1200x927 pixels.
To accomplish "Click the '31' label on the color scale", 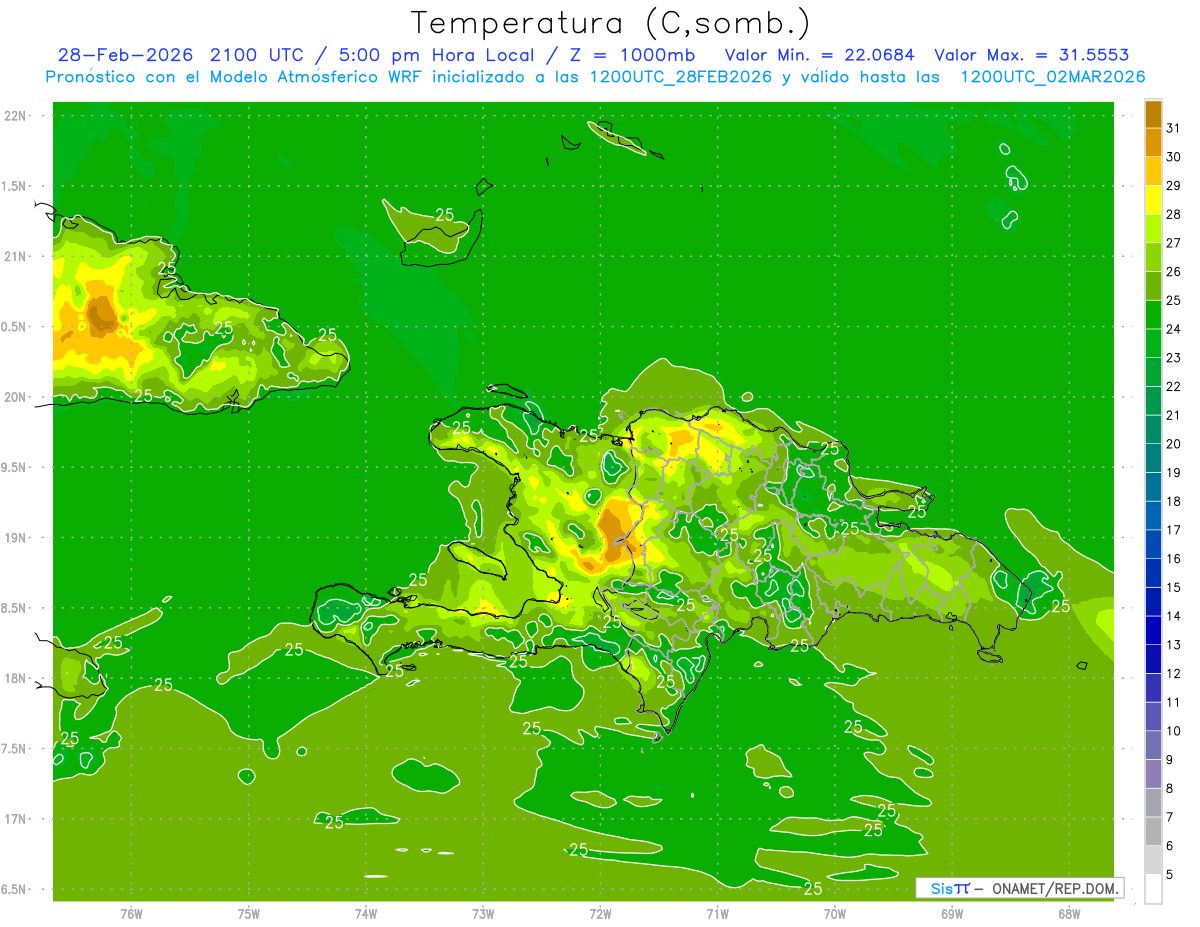I will (x=1174, y=128).
